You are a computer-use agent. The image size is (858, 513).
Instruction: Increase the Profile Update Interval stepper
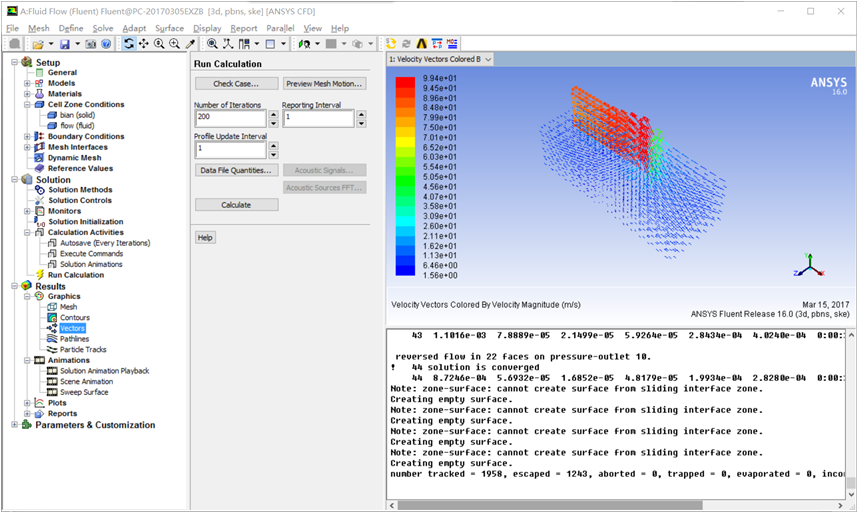click(x=274, y=145)
